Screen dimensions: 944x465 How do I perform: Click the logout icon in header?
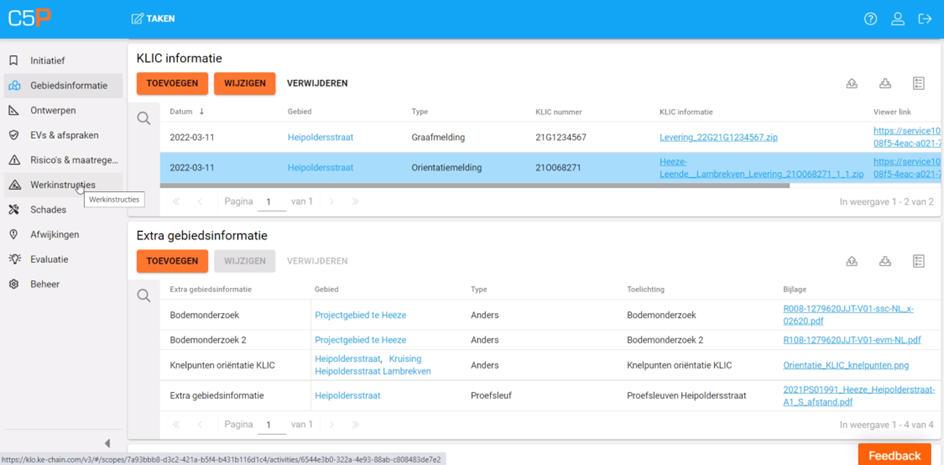pyautogui.click(x=925, y=19)
